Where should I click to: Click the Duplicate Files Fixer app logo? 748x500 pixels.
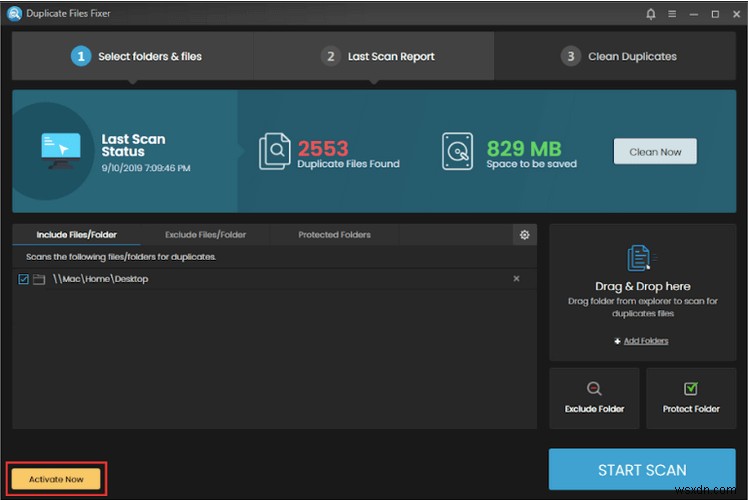point(14,15)
